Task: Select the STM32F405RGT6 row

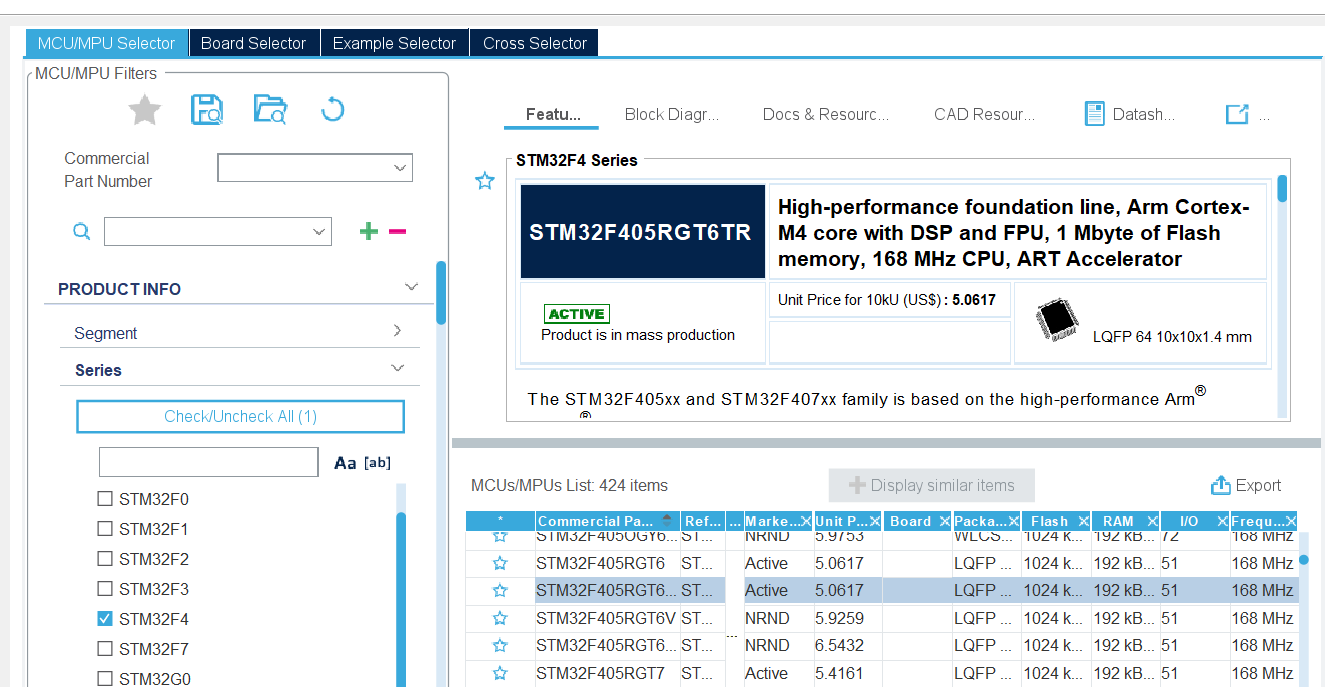Action: 882,563
